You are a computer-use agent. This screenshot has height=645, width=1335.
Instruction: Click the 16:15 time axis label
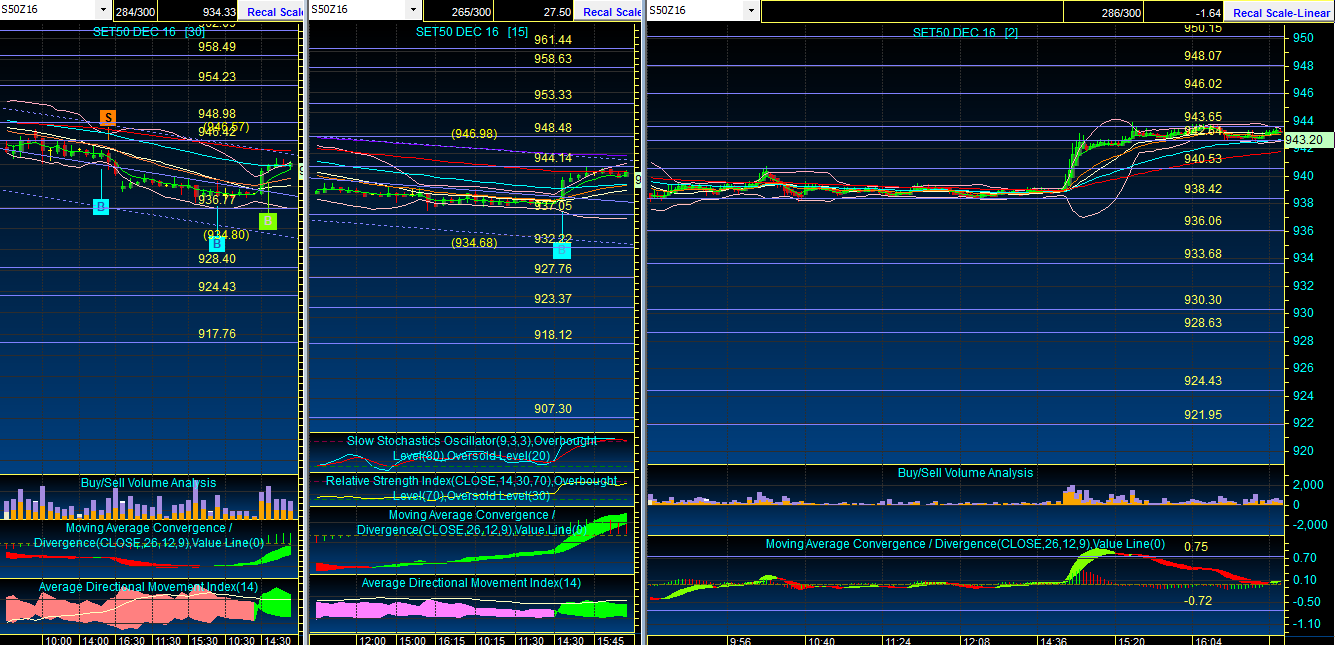point(450,640)
